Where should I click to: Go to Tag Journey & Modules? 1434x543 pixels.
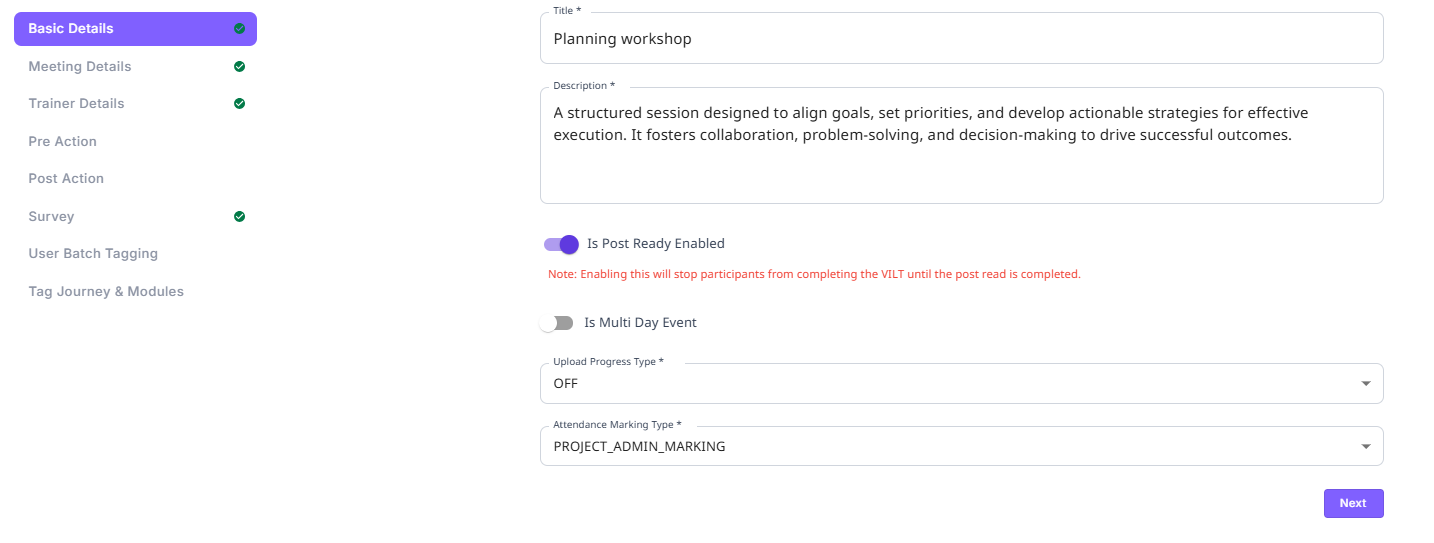click(106, 292)
